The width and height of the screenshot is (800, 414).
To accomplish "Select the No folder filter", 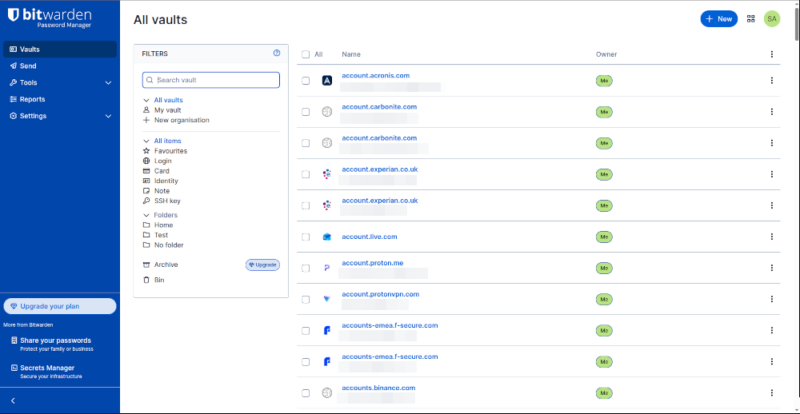I will coord(169,245).
